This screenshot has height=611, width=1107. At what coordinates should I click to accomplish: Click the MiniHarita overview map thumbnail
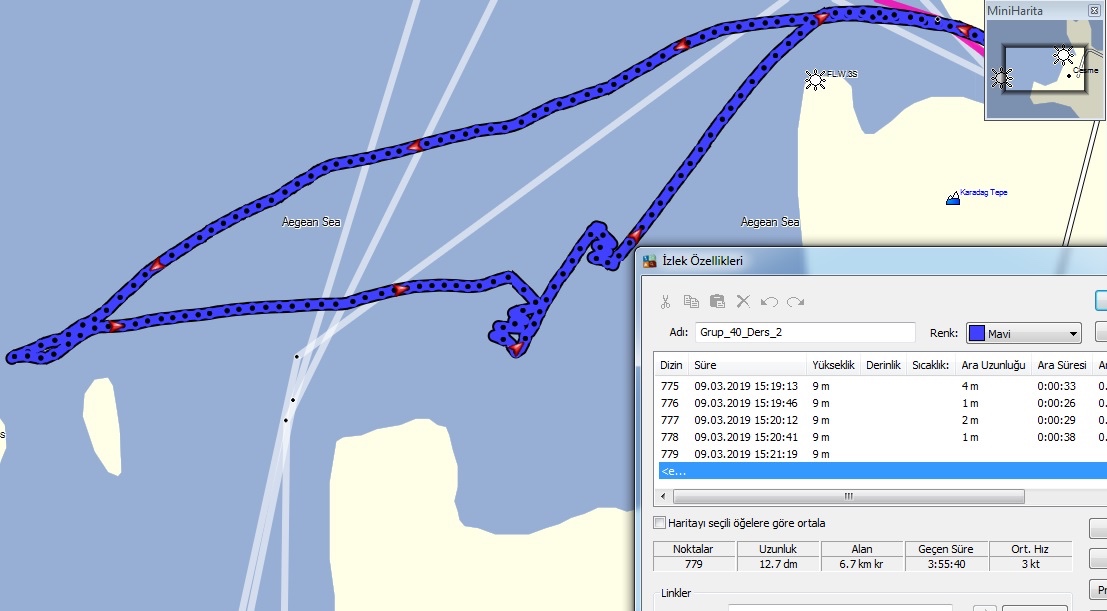click(1045, 69)
